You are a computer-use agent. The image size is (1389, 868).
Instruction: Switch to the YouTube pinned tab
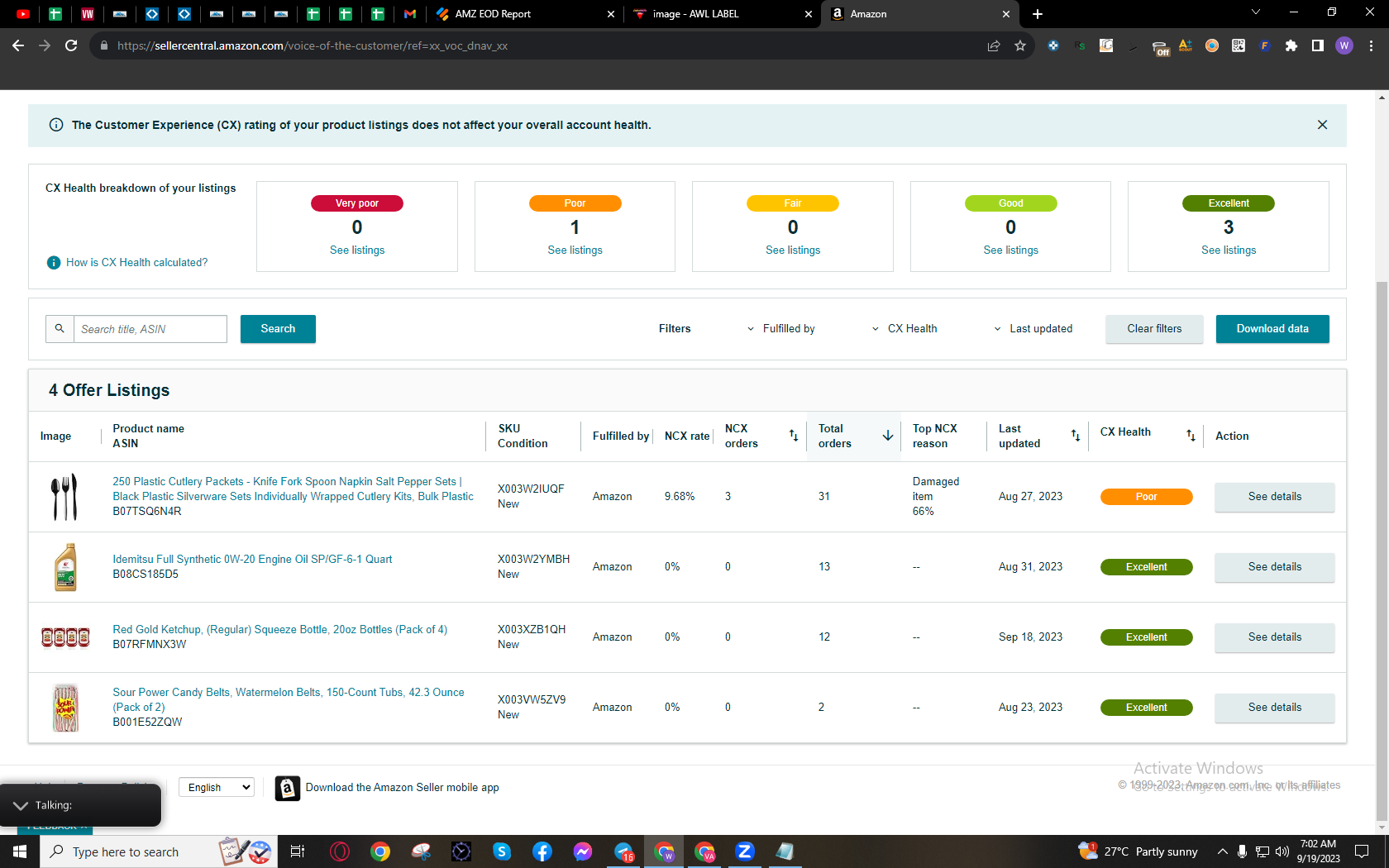point(23,14)
